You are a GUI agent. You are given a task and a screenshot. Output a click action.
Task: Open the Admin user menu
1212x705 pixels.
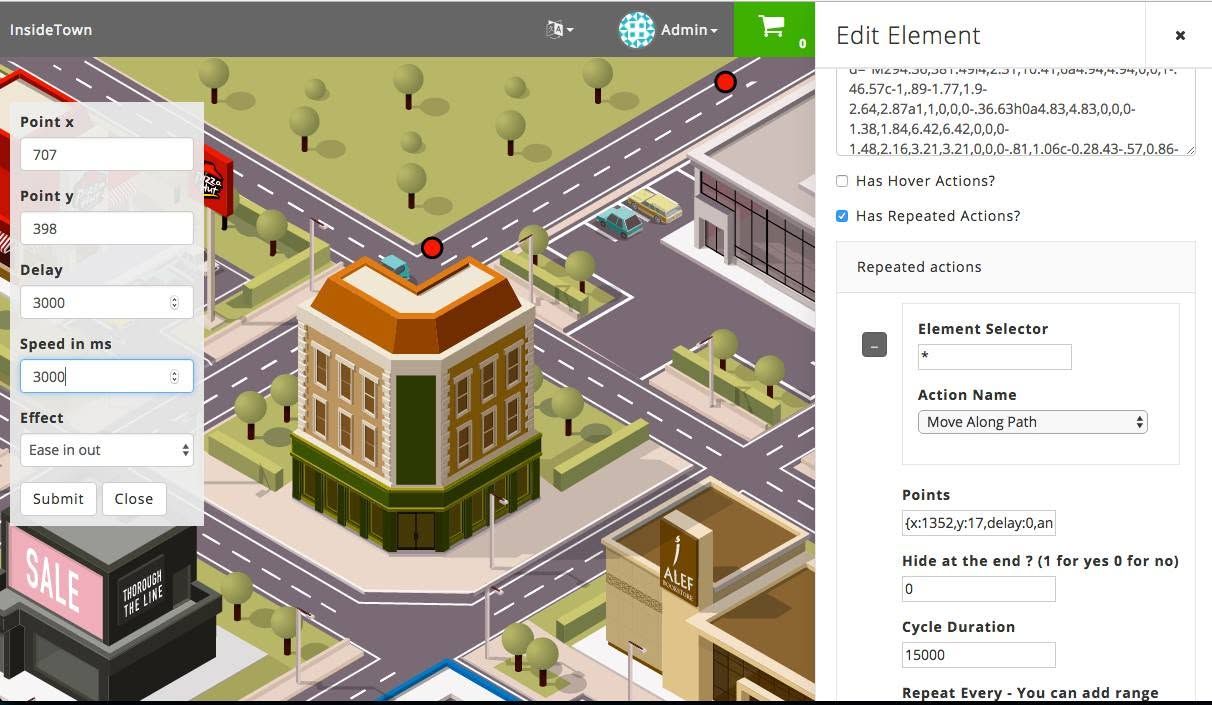click(689, 30)
